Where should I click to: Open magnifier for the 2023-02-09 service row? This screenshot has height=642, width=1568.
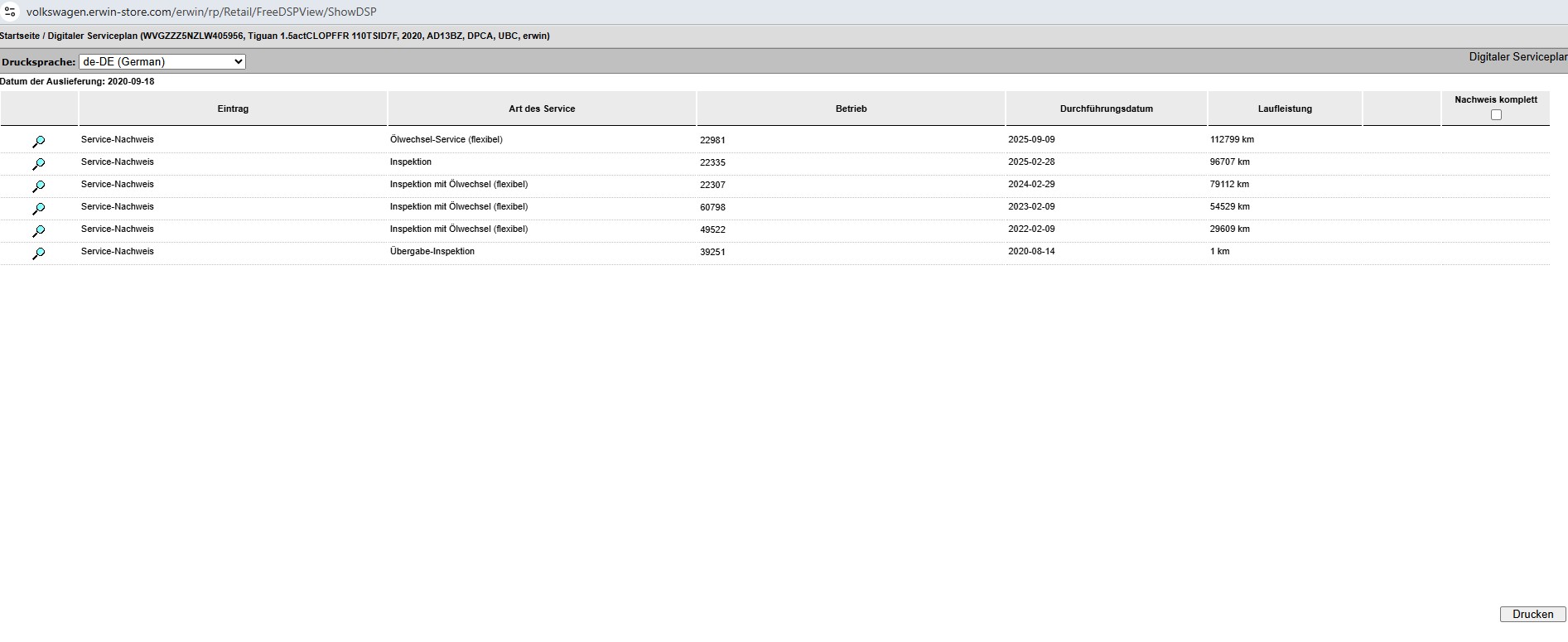tap(38, 209)
